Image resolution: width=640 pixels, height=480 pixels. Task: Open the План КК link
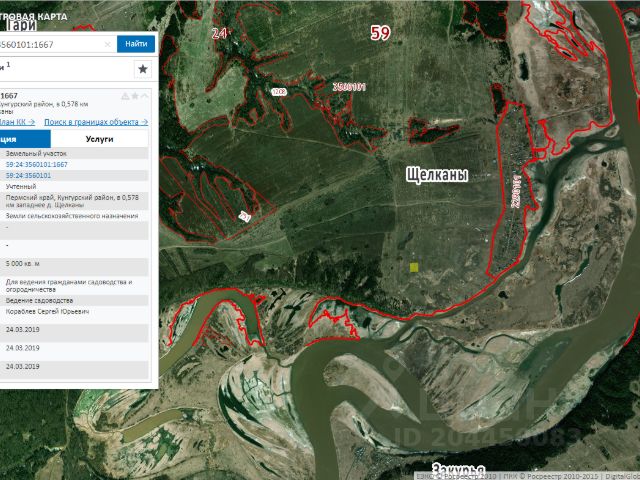[18, 121]
